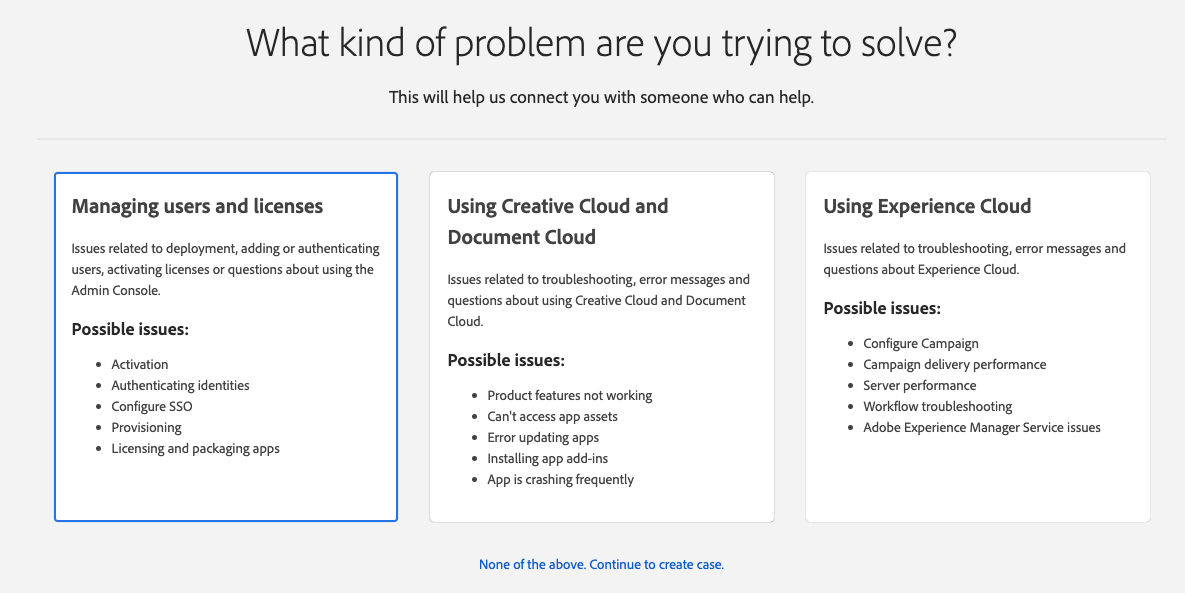Click the Configure Campaign bullet item
The height and width of the screenshot is (593, 1185).
(920, 344)
